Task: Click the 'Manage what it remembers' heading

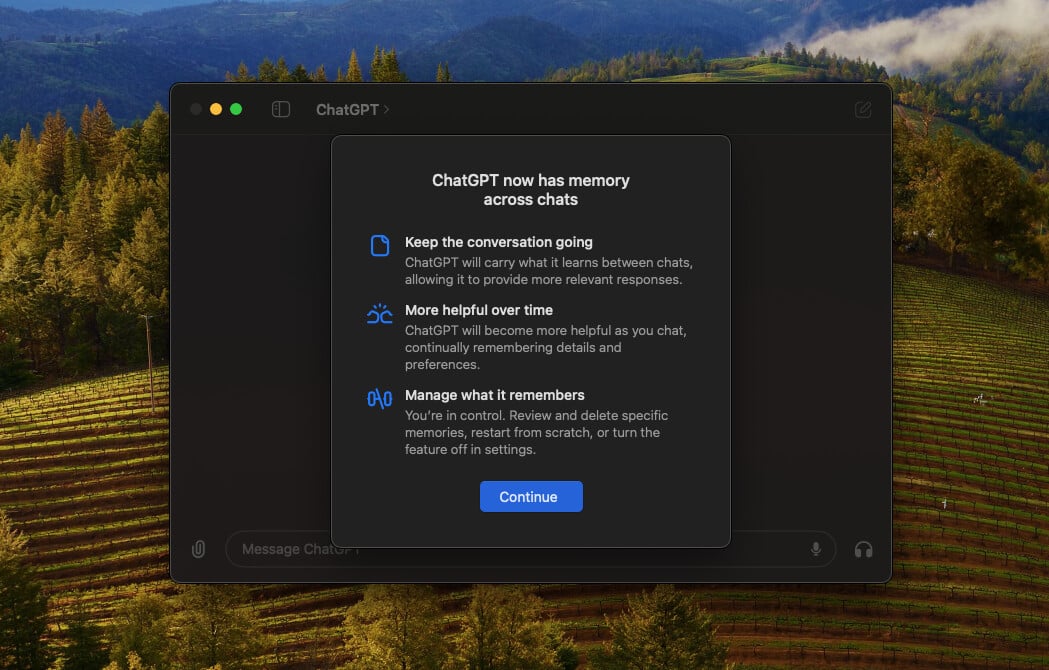Action: pos(494,395)
